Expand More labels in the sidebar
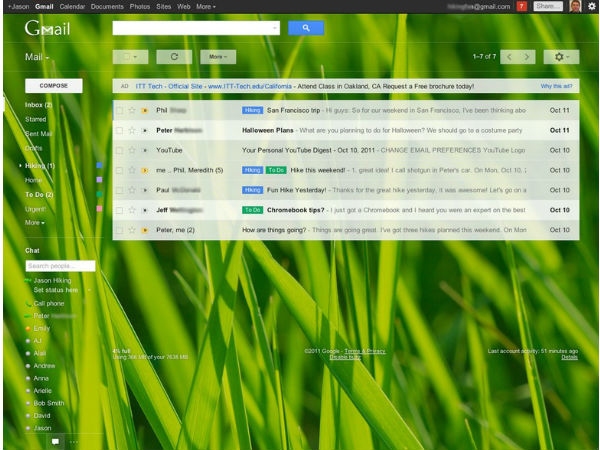The height and width of the screenshot is (450, 600). tap(35, 223)
